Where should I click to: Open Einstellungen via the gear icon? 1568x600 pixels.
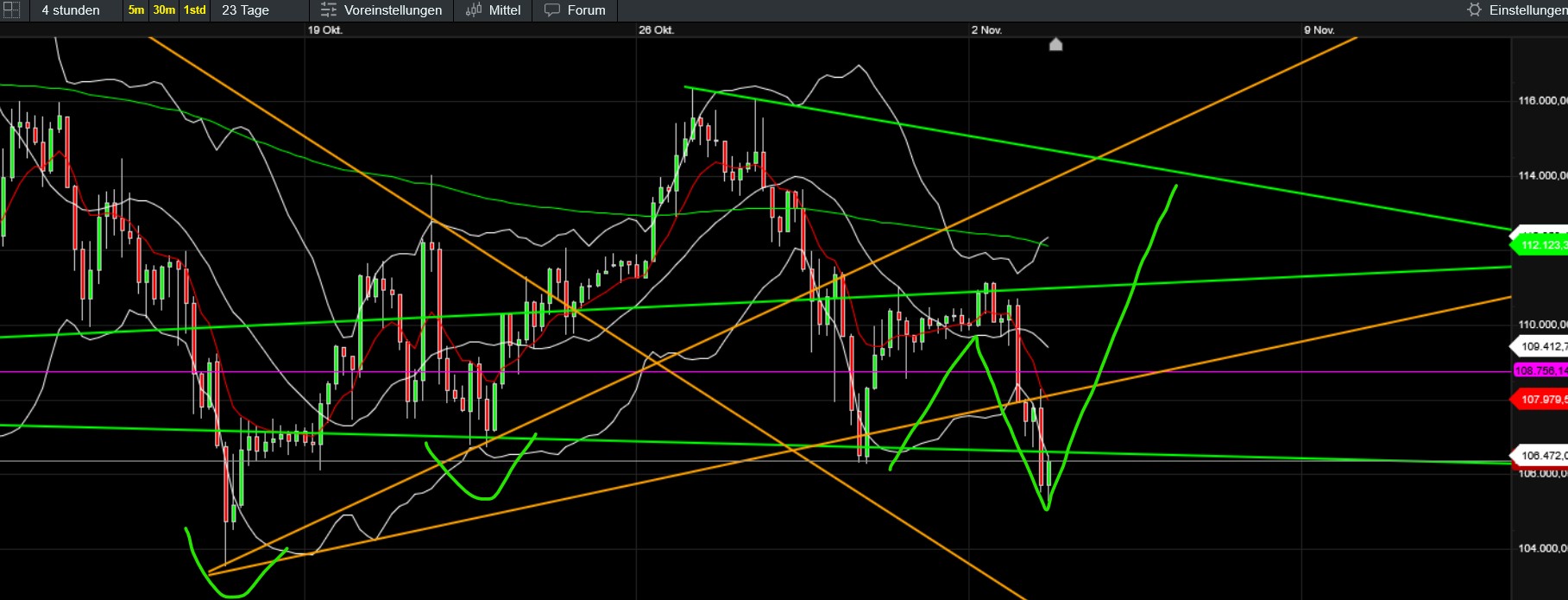1474,10
